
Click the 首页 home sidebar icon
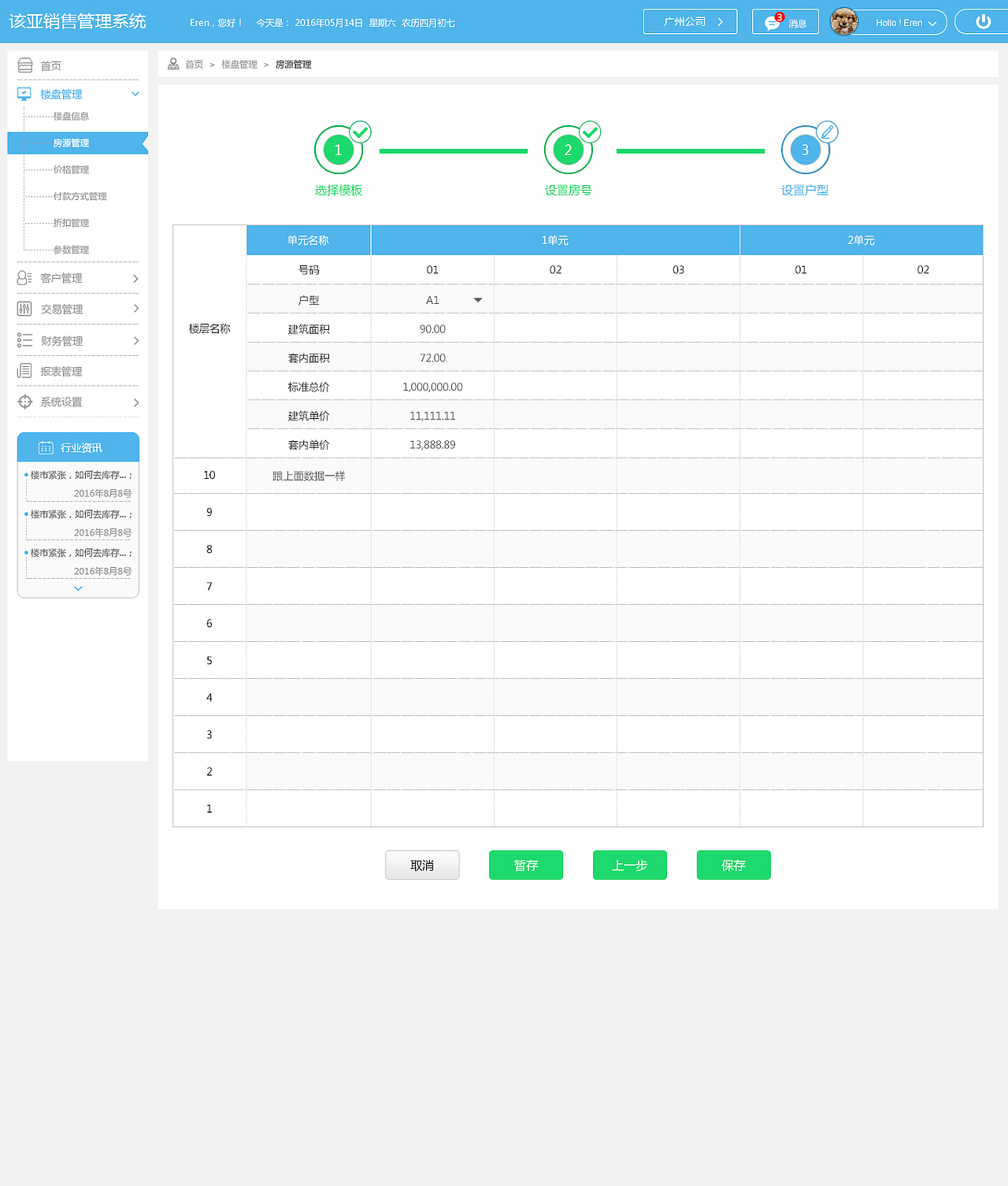click(x=25, y=65)
